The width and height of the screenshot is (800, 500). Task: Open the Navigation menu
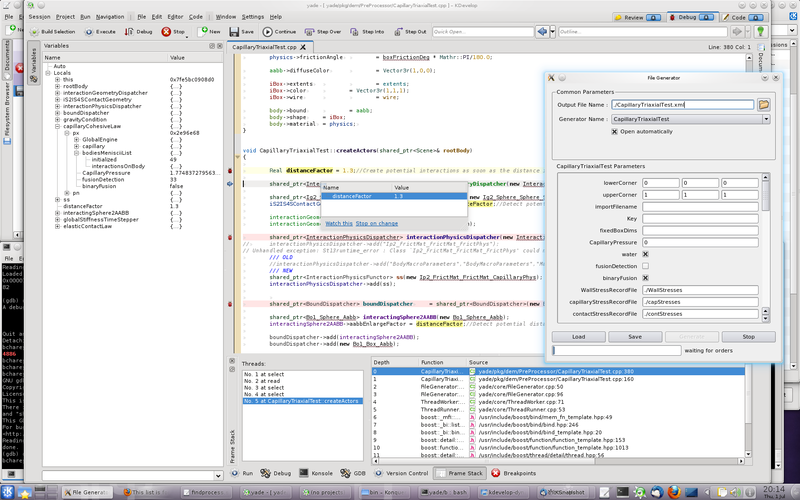pyautogui.click(x=110, y=17)
